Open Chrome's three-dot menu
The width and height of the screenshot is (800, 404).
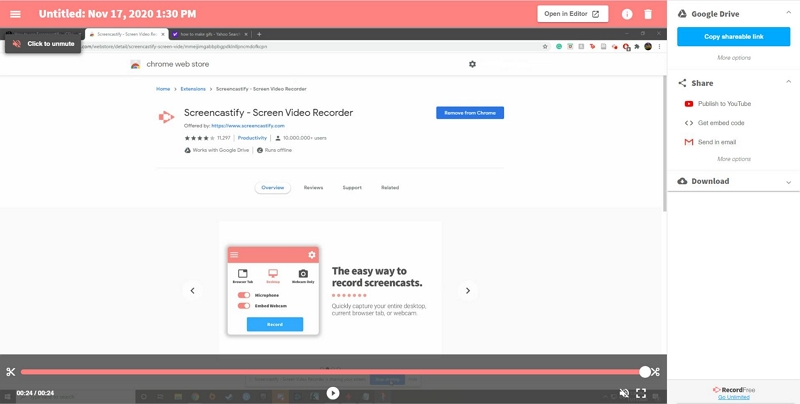[x=659, y=46]
